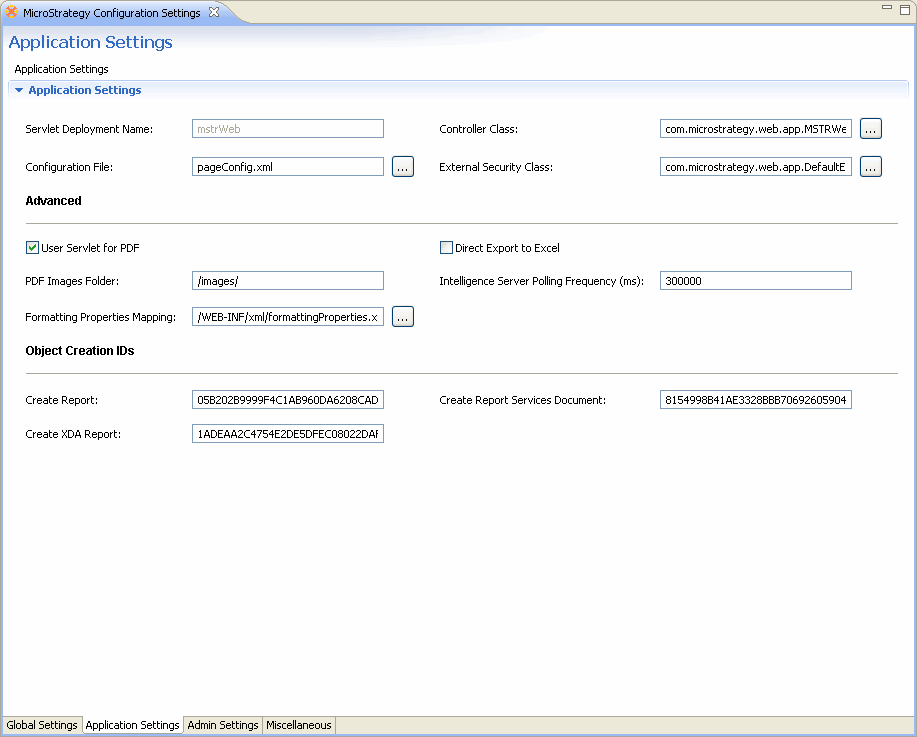
Task: Click the 'Object Creation IDs' heading
Action: (80, 350)
